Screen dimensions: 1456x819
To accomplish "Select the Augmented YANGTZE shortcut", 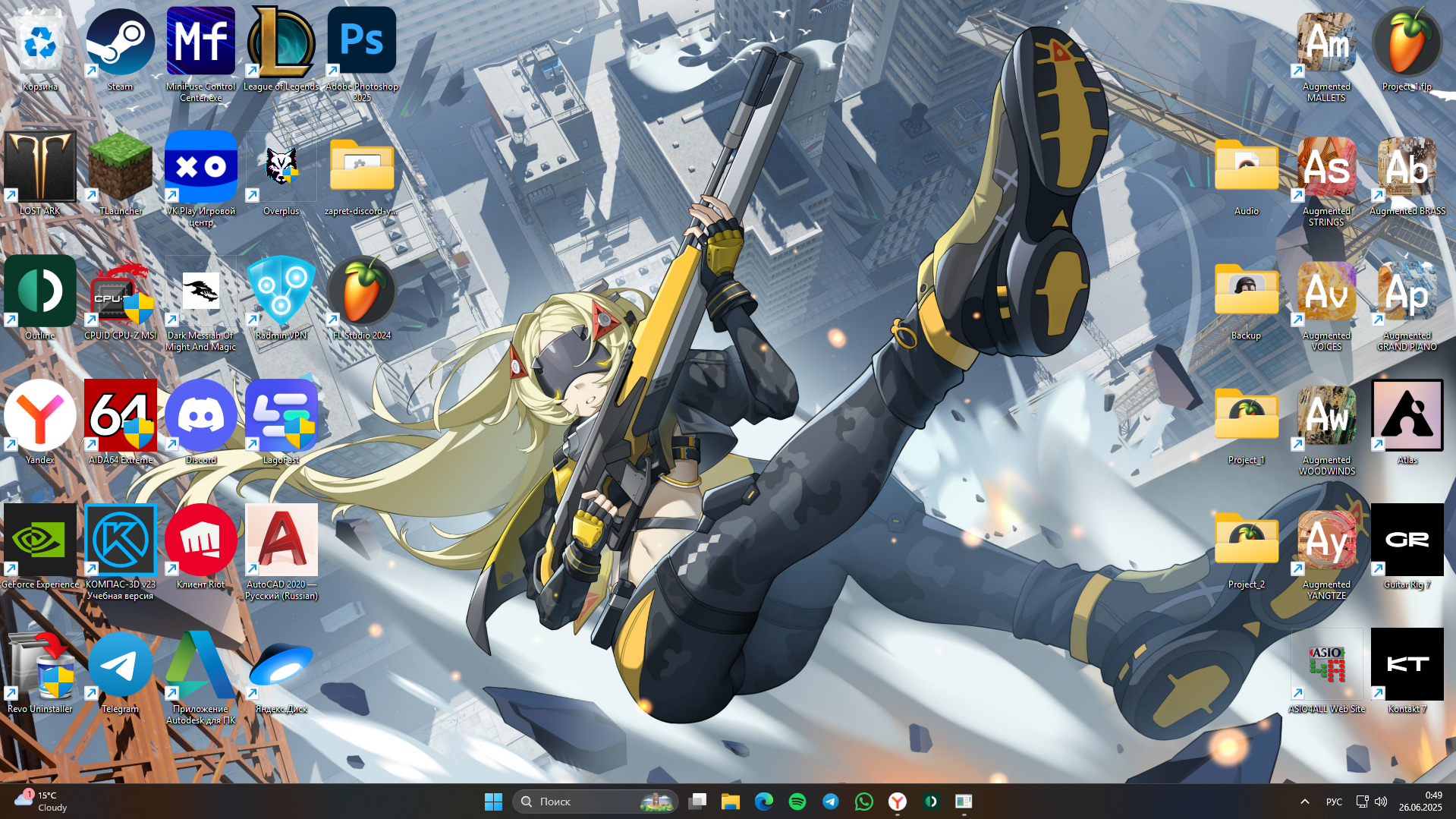I will pyautogui.click(x=1326, y=553).
